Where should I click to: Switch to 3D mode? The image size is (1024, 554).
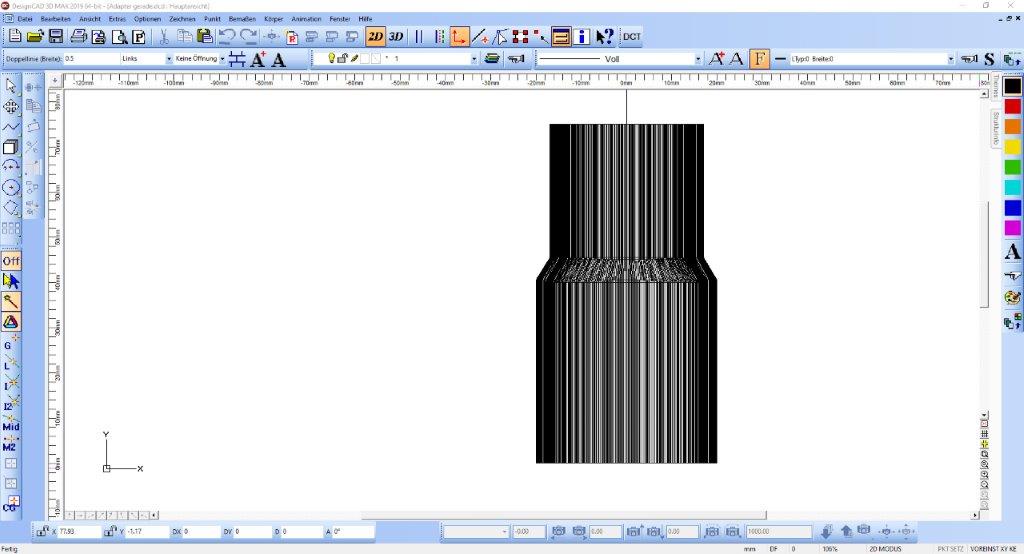point(396,37)
